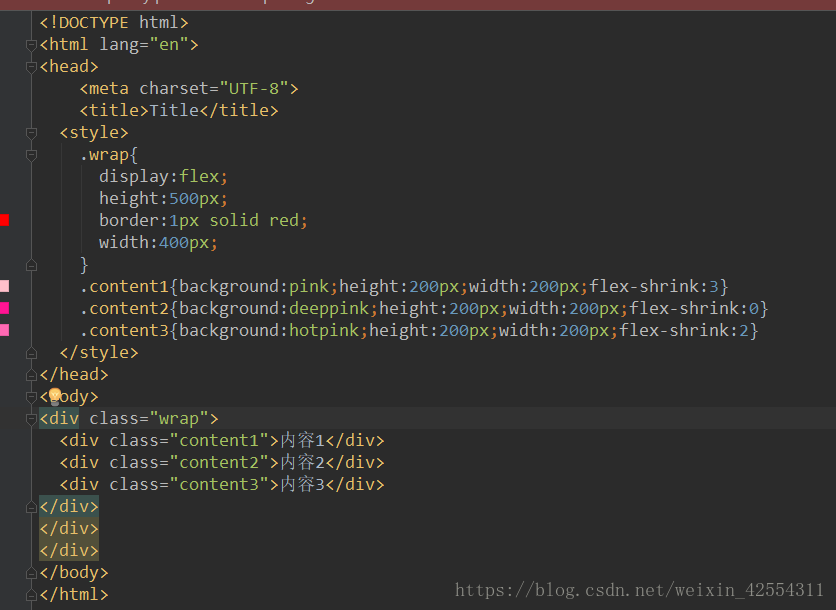Viewport: 836px width, 610px height.
Task: Click the pink background value in .content1 rule
Action: click(309, 286)
